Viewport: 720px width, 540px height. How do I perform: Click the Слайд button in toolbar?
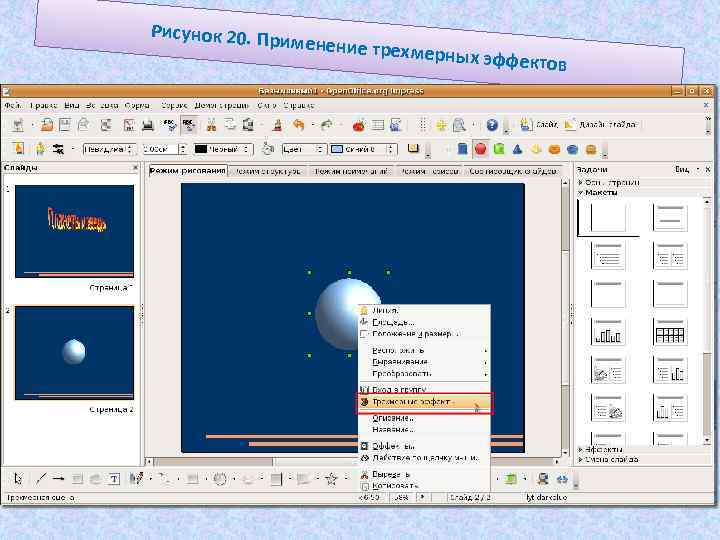tap(540, 124)
